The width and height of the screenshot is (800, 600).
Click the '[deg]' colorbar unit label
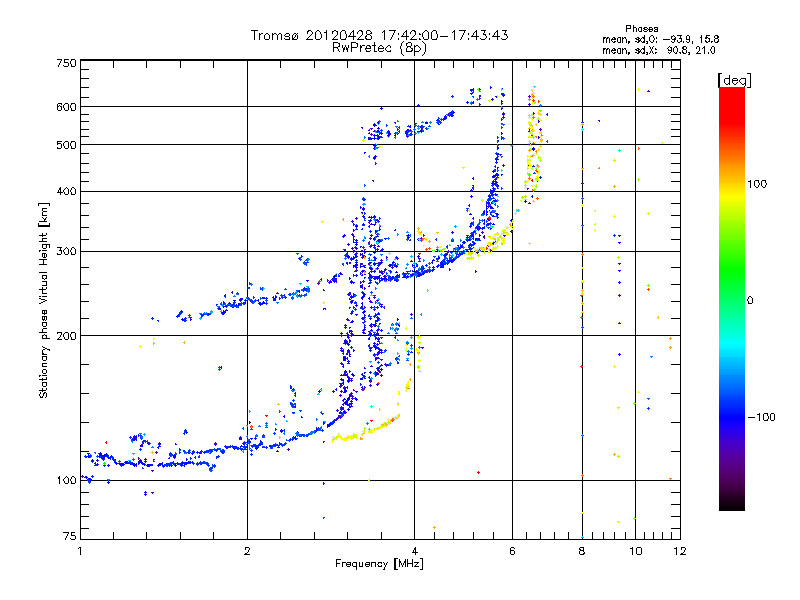tap(735, 79)
